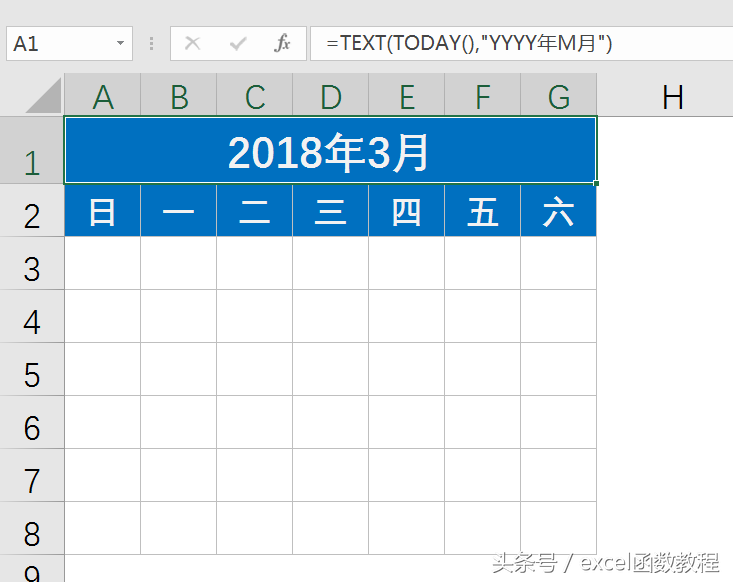Click the '一' weekday cell
Screen dimensions: 733x582
click(179, 210)
